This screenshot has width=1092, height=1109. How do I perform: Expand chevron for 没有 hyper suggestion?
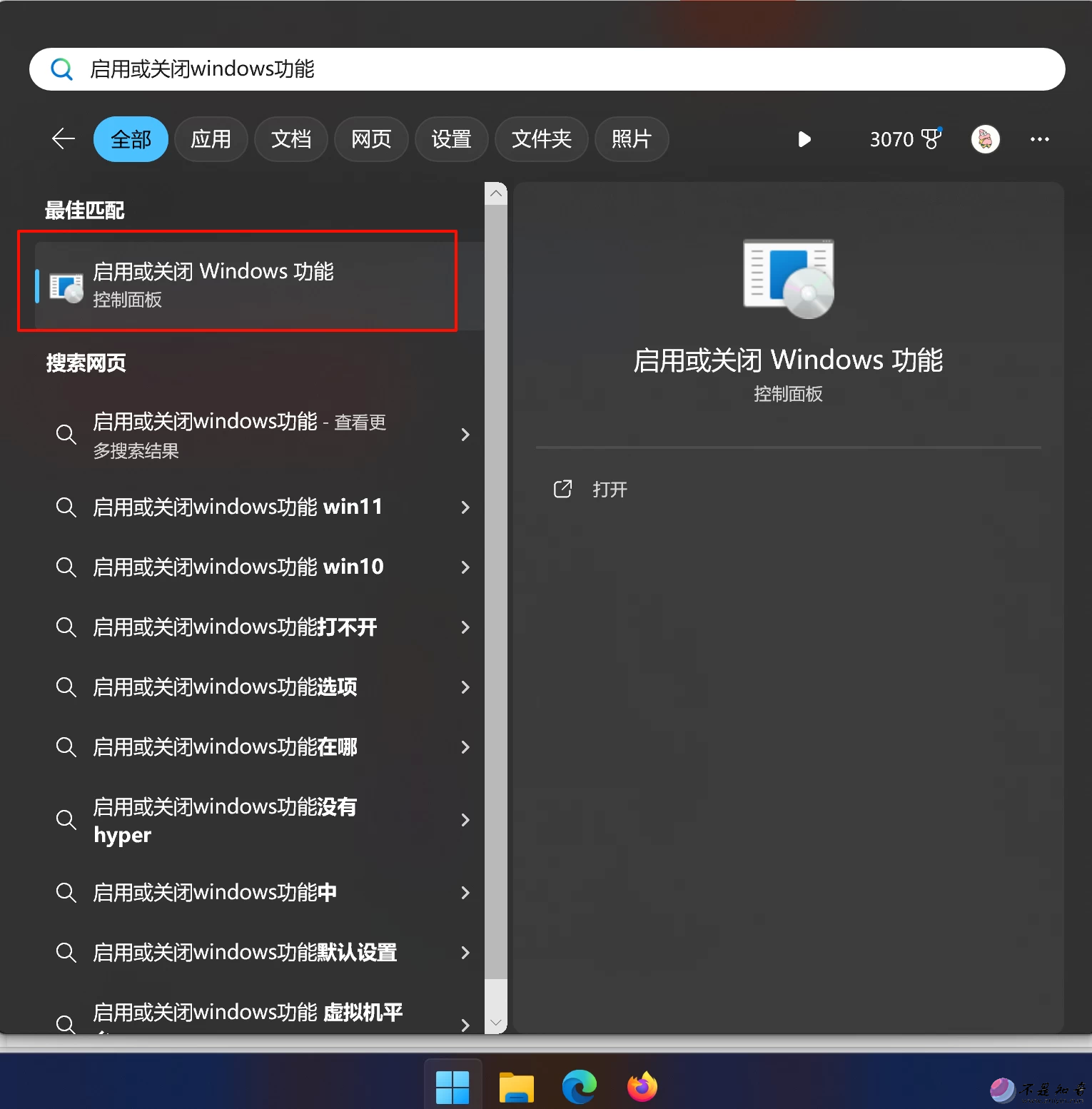click(x=465, y=820)
